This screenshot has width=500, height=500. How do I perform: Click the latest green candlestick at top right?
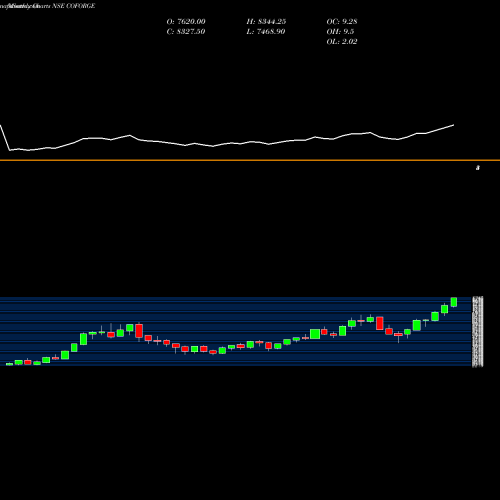point(454,302)
